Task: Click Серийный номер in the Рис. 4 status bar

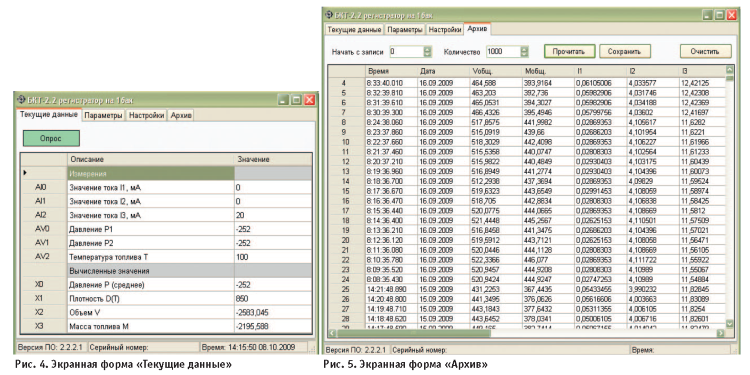Action: tap(119, 347)
